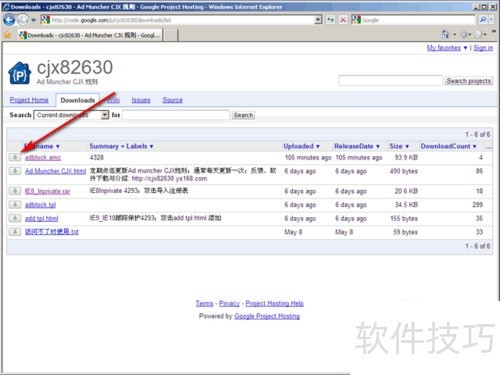The image size is (500, 375).
Task: Open the Source tab
Action: point(173,100)
